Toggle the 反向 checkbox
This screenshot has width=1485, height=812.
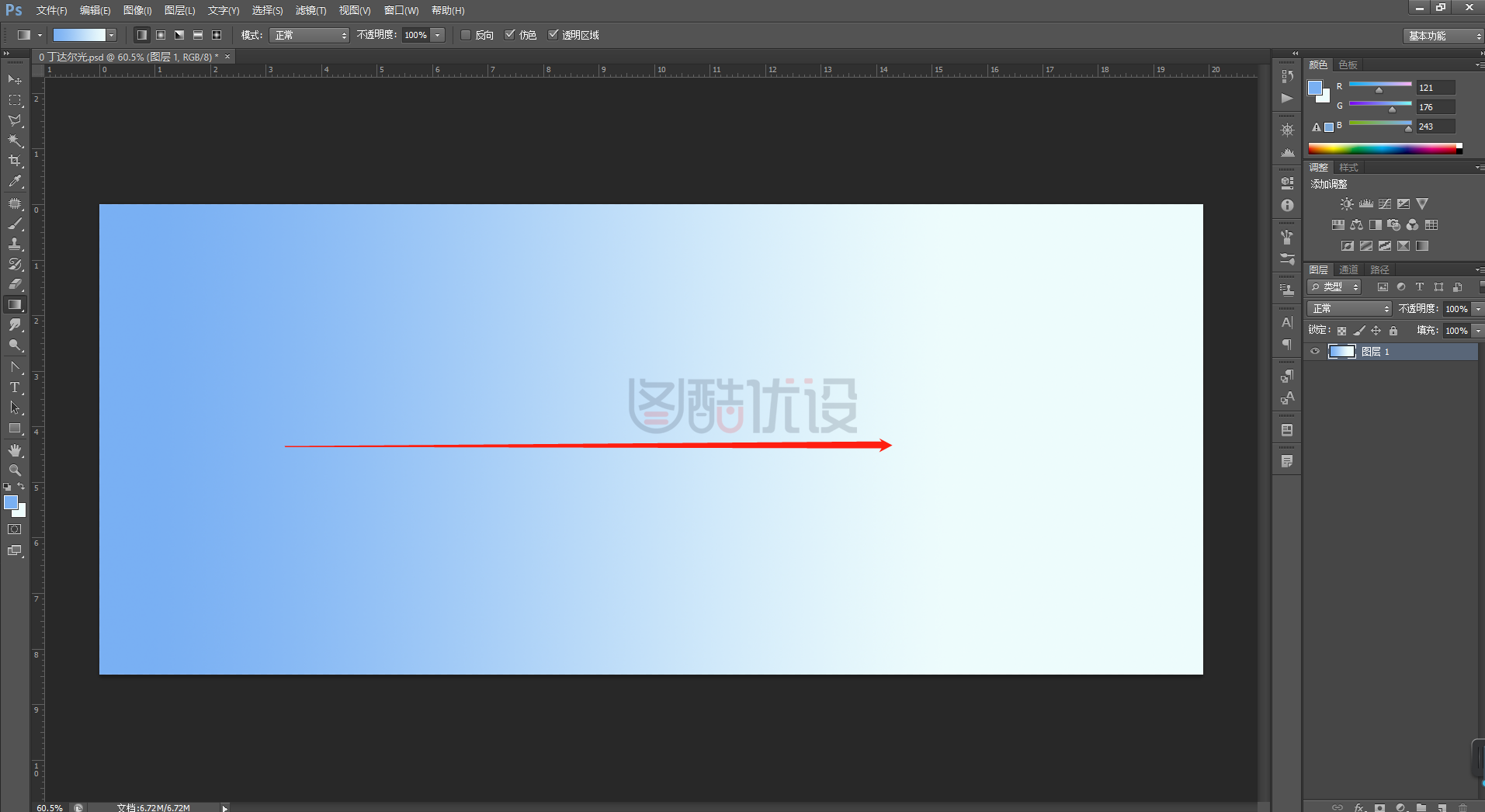click(466, 35)
